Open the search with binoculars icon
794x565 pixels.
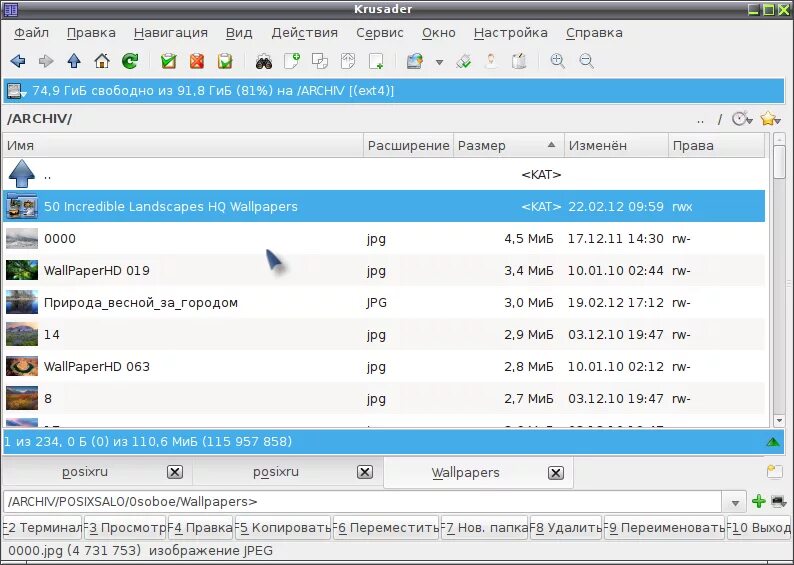(264, 61)
